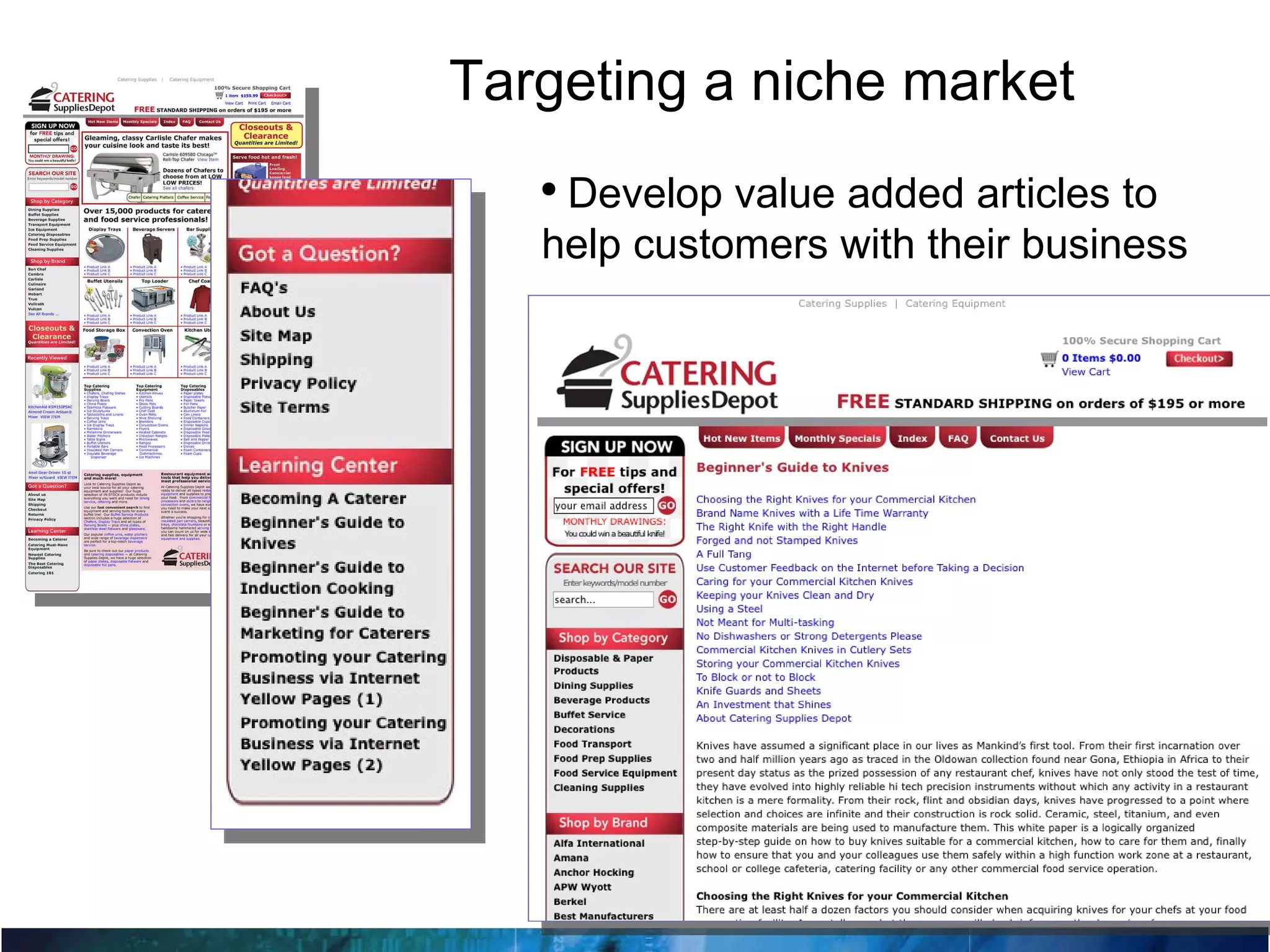Open Site Map in zoomed sidebar panel
Viewport: 1270px width, 952px height.
276,336
